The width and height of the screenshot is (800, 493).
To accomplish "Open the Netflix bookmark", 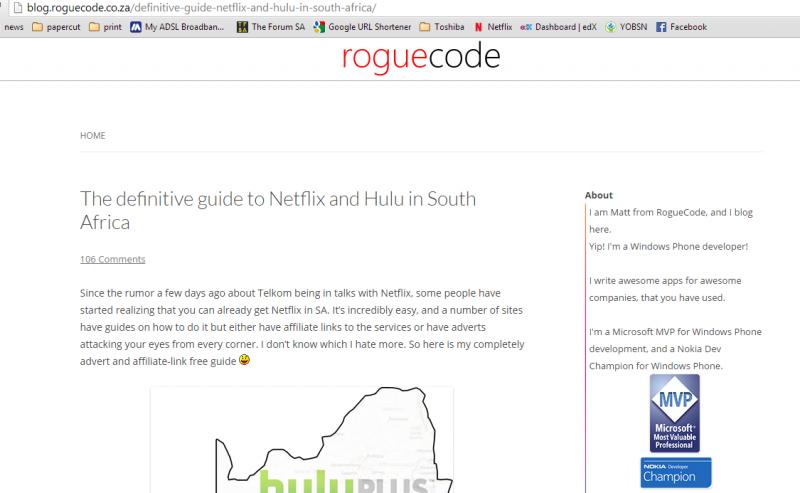I will point(493,27).
